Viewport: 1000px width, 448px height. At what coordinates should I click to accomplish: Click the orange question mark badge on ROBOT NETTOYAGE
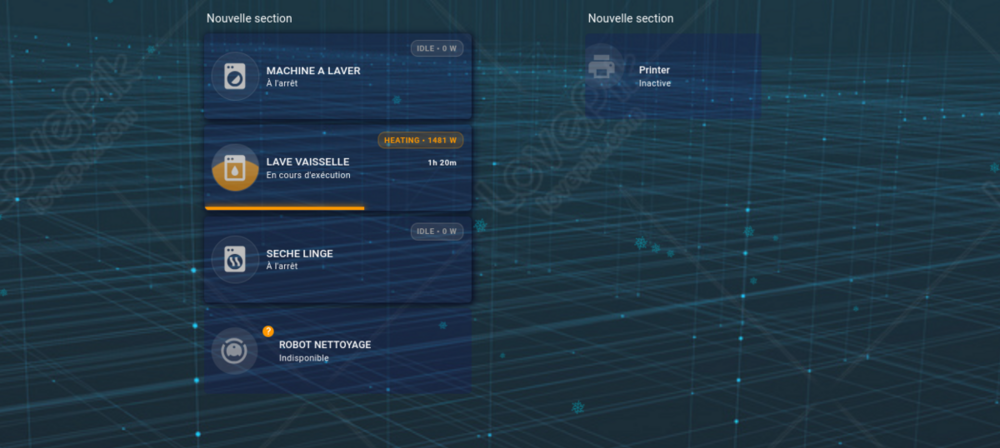[x=268, y=331]
